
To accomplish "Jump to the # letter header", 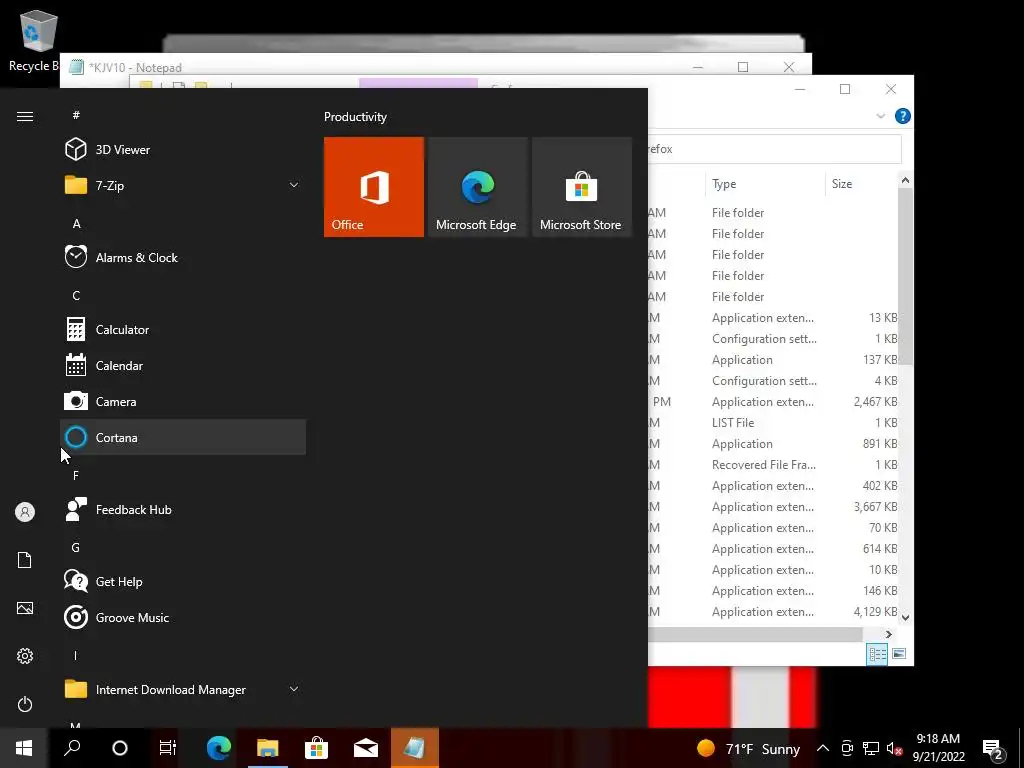I will point(76,115).
